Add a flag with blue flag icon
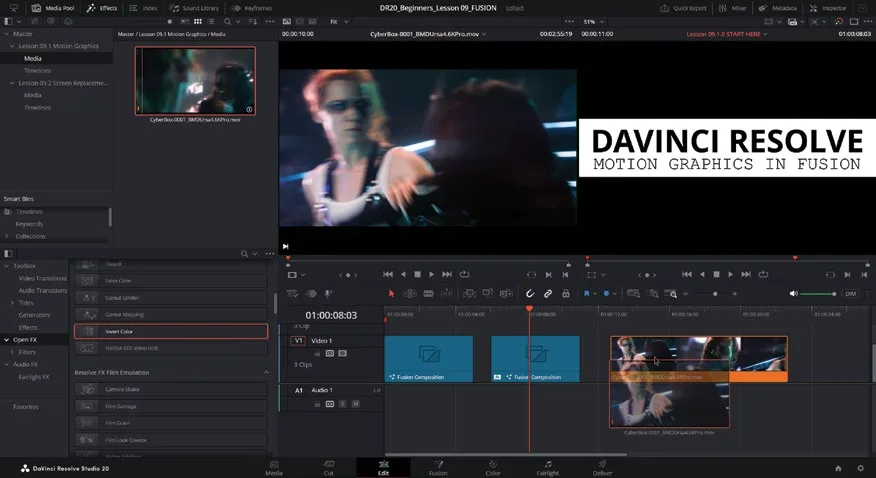876x478 pixels. 587,294
